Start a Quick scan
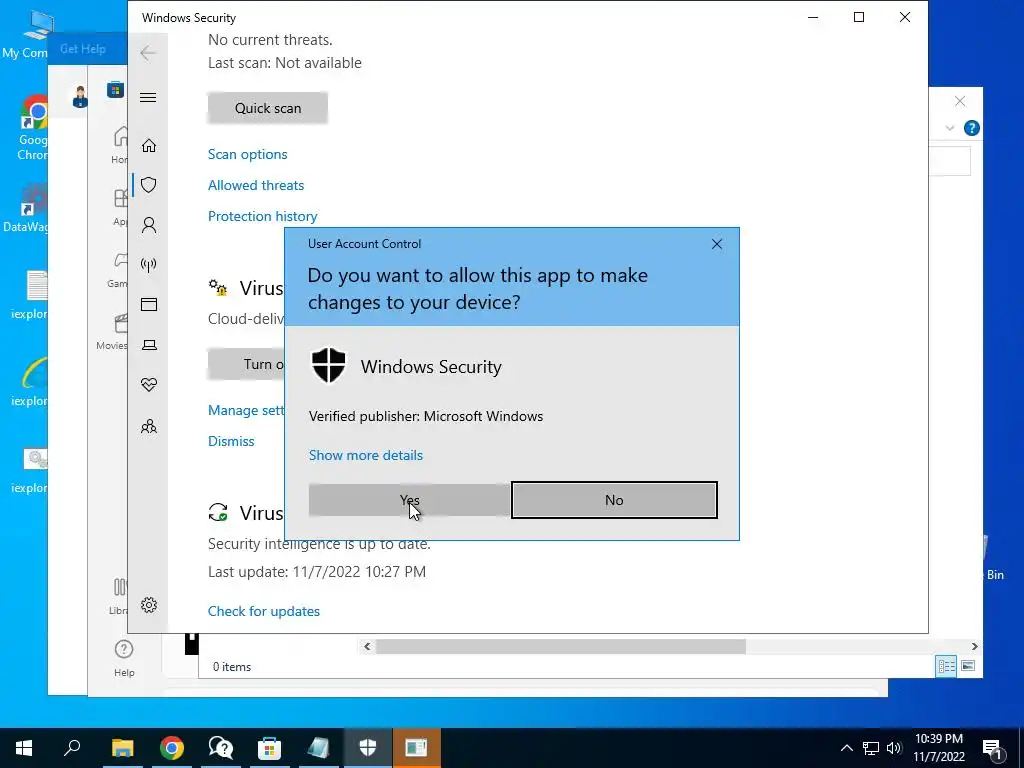This screenshot has width=1024, height=768. click(x=268, y=108)
